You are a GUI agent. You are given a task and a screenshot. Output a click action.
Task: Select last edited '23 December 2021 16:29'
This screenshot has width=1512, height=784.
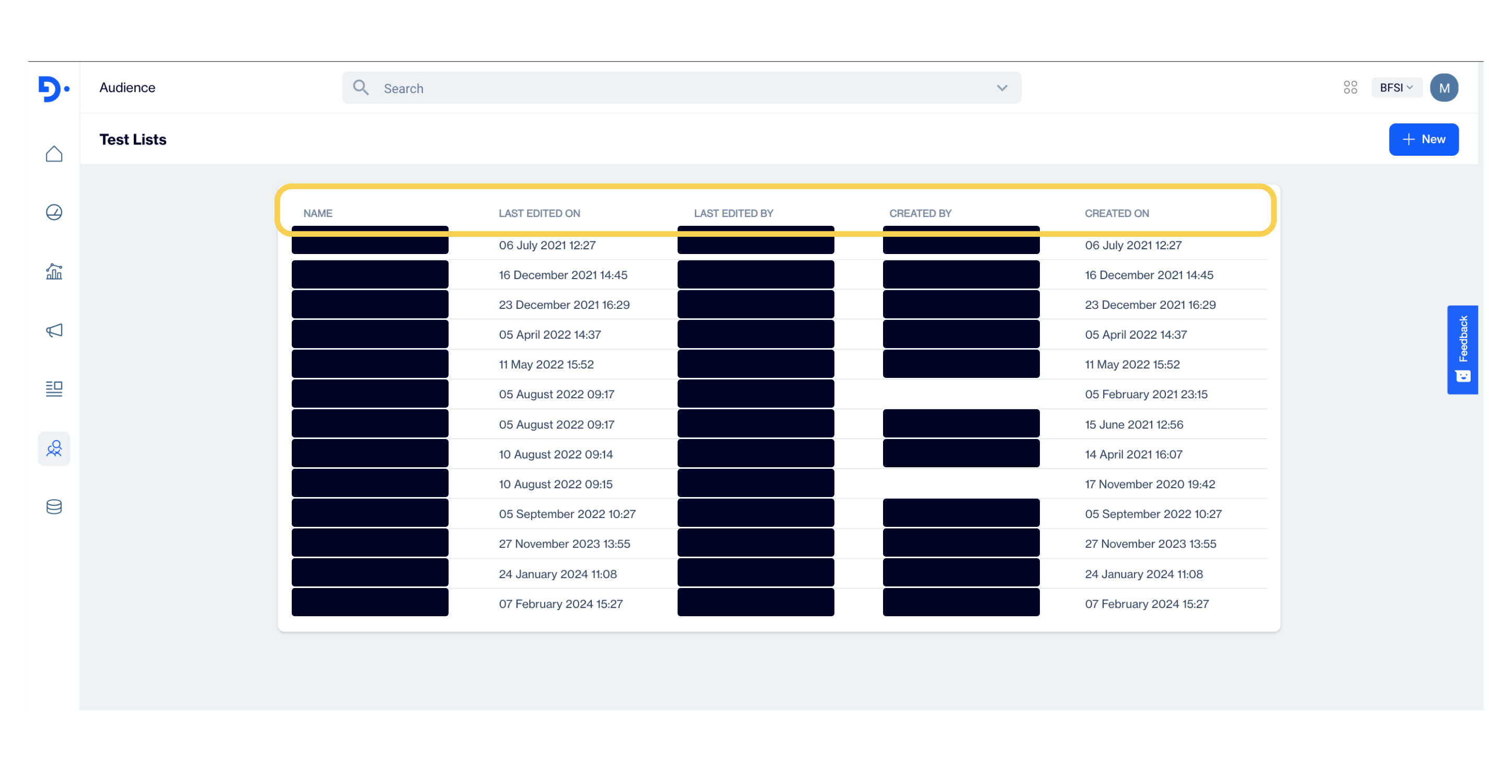point(564,305)
